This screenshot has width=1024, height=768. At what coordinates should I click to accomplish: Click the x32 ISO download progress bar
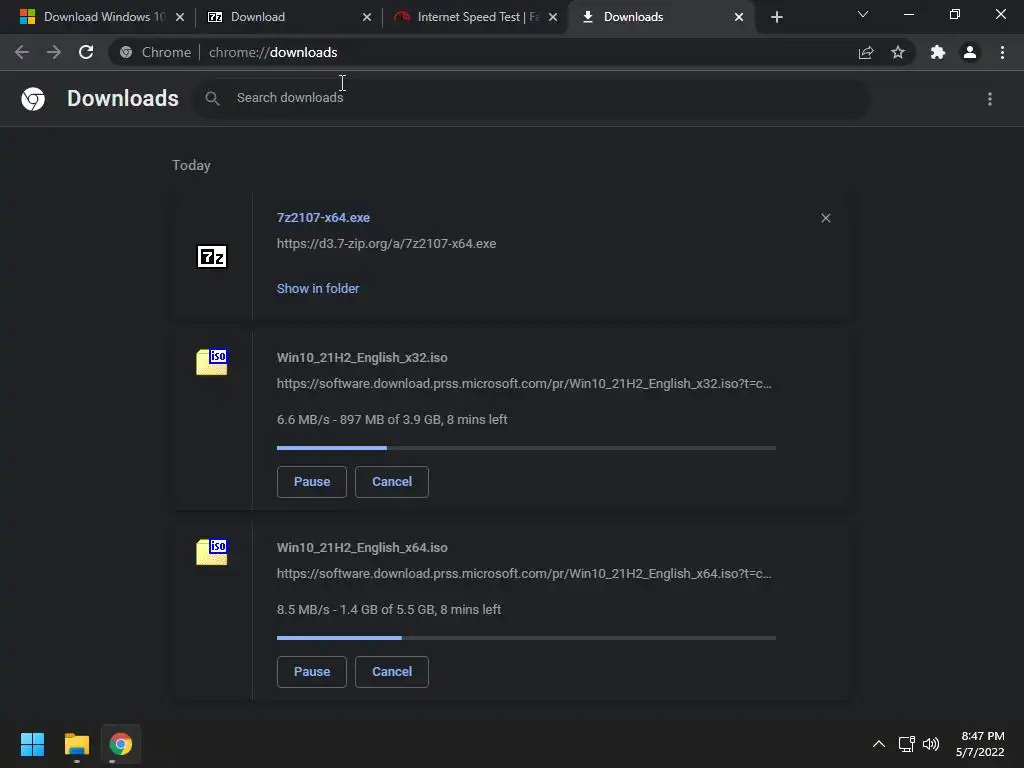526,448
